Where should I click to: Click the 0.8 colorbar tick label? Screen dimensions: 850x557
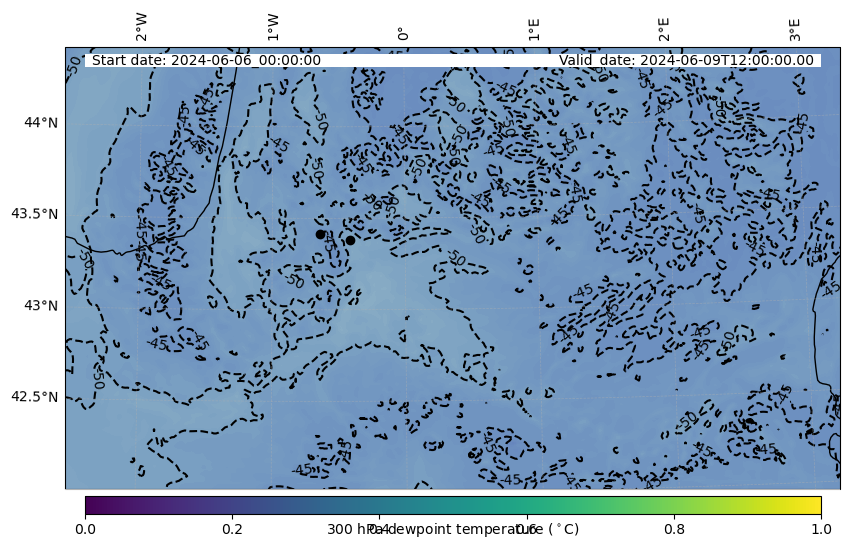click(674, 528)
